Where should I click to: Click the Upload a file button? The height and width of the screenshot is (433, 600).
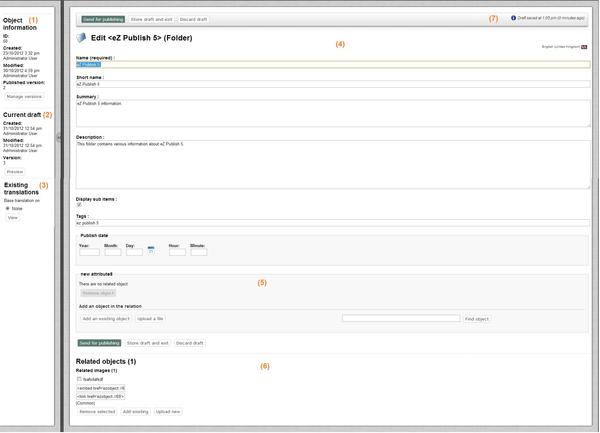pos(150,319)
